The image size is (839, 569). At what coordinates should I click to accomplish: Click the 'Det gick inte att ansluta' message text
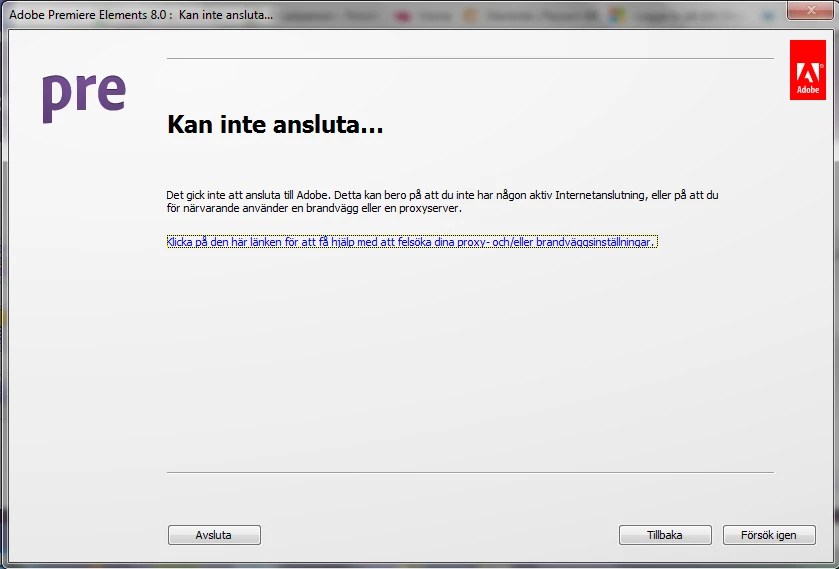442,201
